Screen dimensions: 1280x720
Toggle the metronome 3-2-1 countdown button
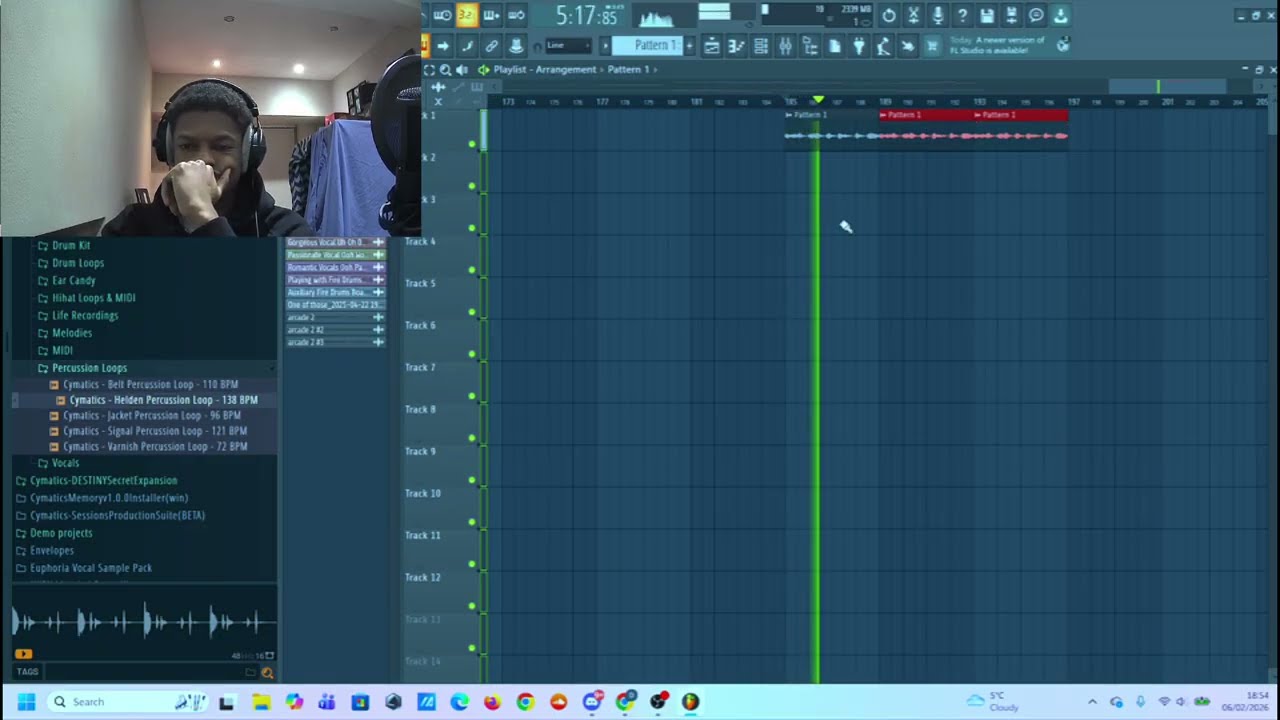point(467,15)
